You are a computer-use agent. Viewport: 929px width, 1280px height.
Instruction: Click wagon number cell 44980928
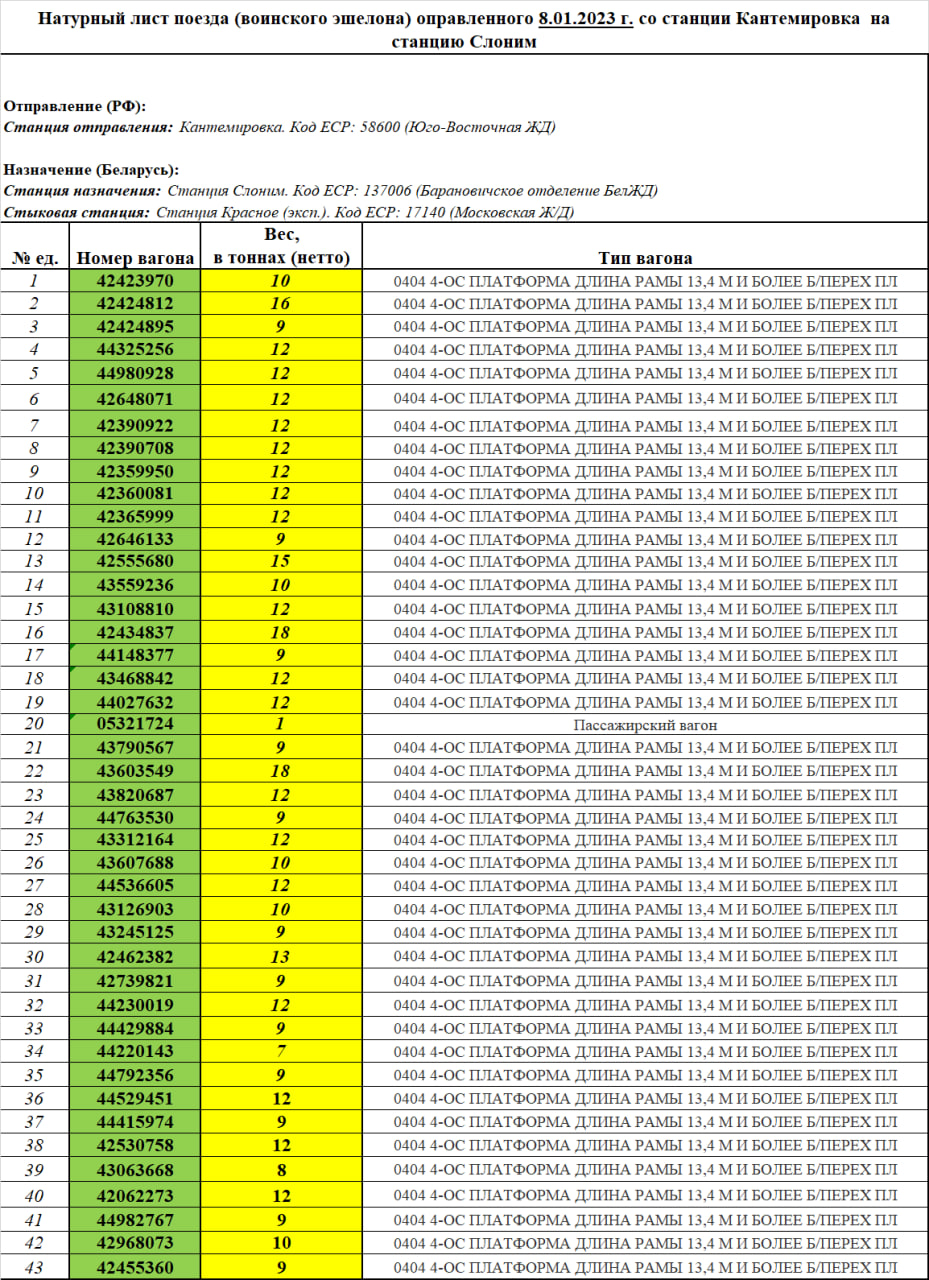pos(135,373)
